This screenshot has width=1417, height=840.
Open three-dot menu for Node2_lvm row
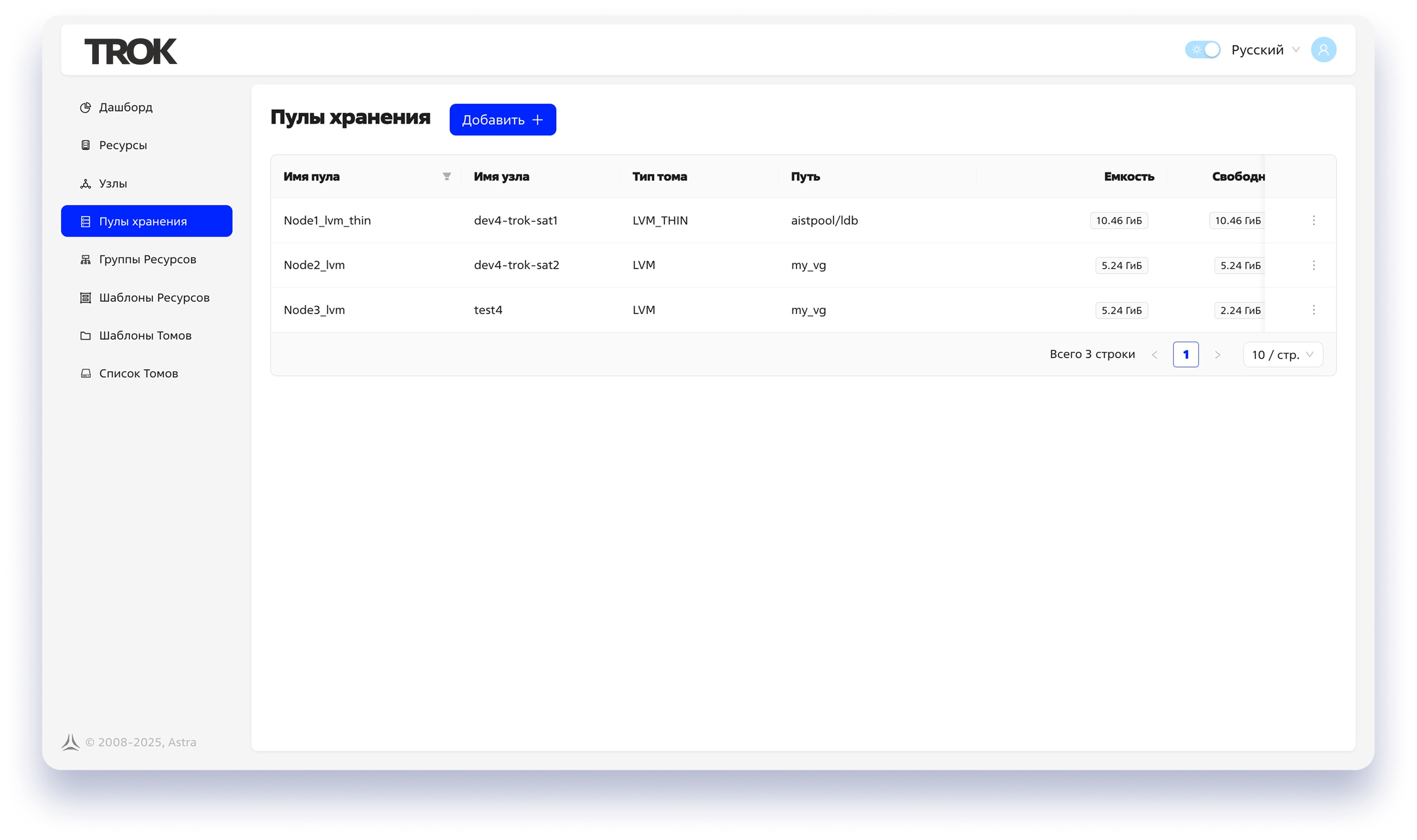1313,265
